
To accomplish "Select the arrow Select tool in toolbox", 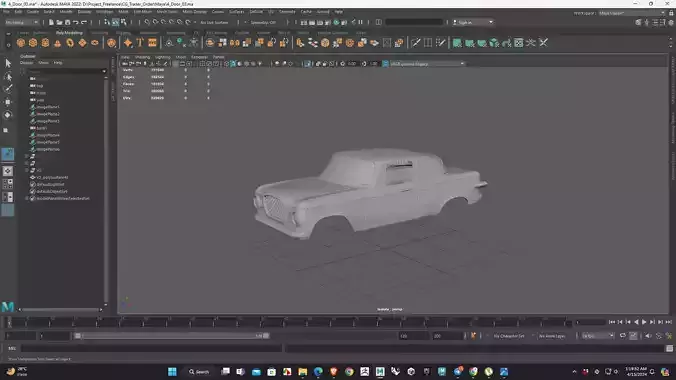I will [x=8, y=63].
